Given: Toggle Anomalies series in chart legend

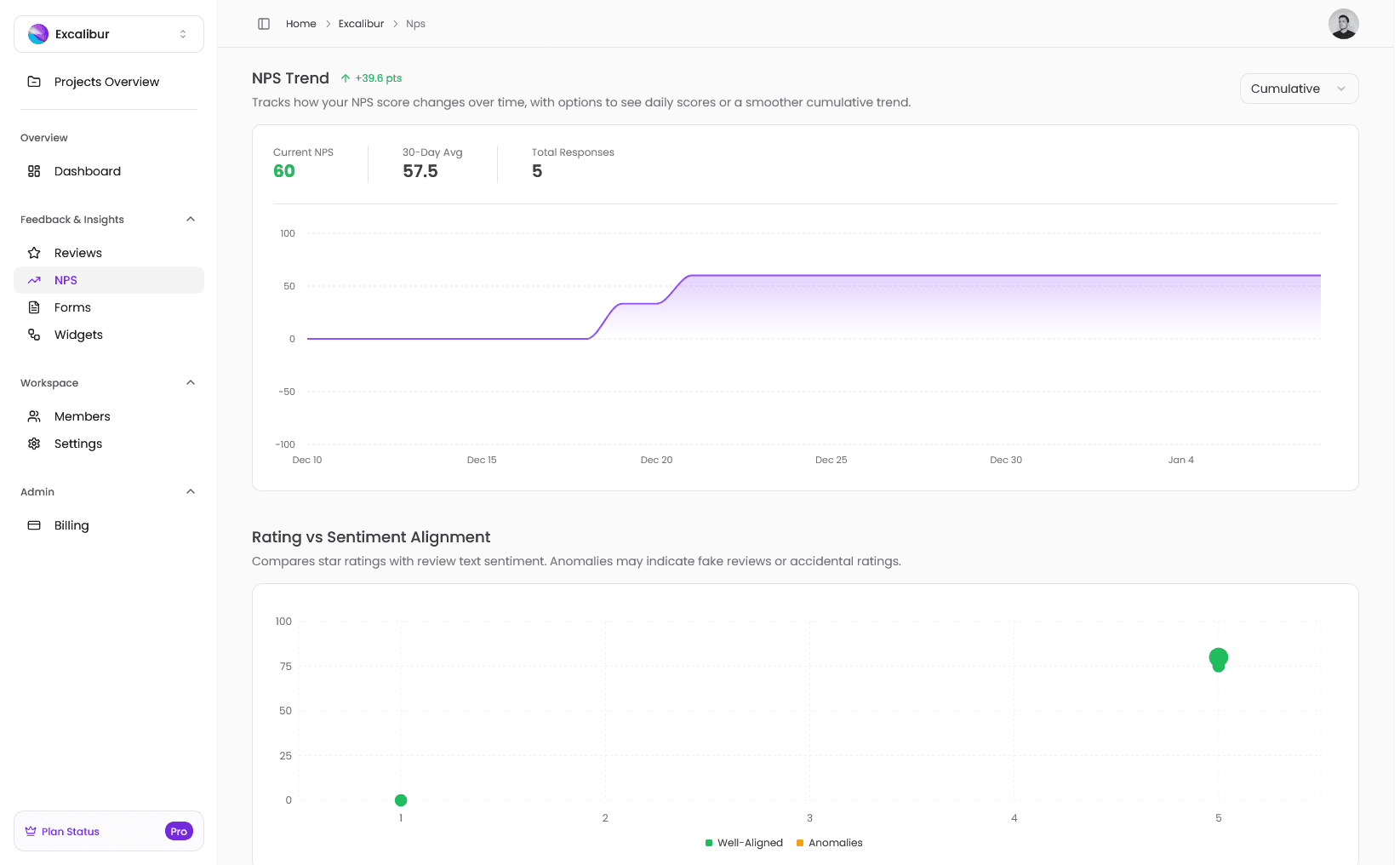Looking at the screenshot, I should point(829,843).
